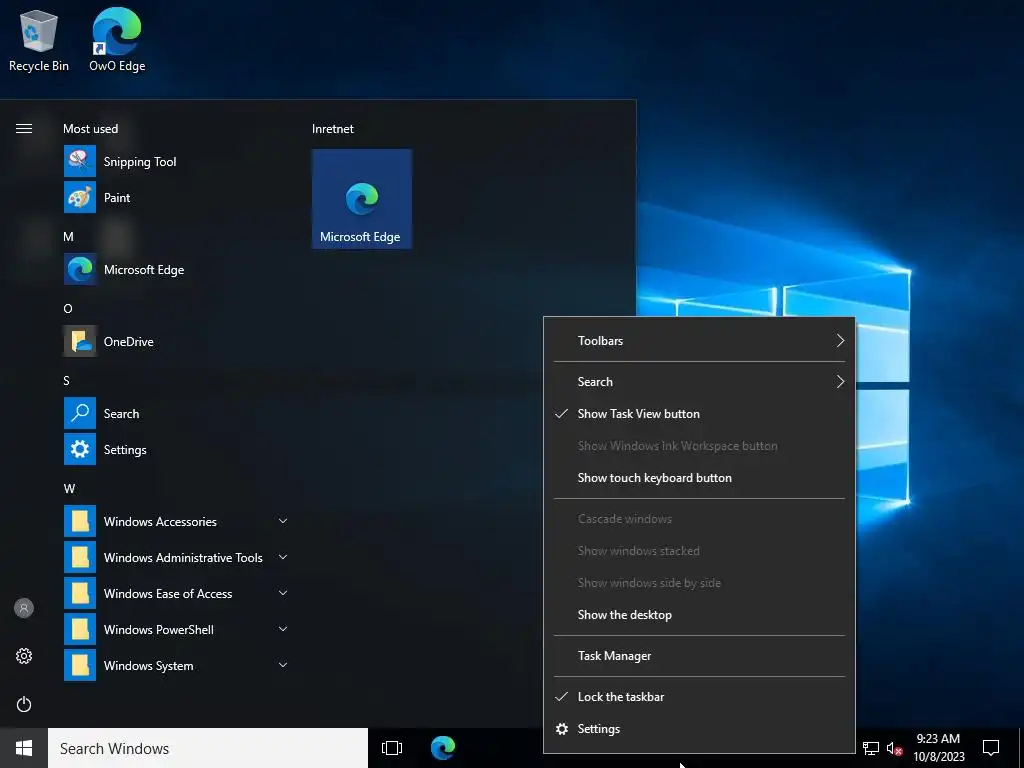The width and height of the screenshot is (1024, 768).
Task: Click the Inretnet tile group heading
Action: tap(333, 129)
